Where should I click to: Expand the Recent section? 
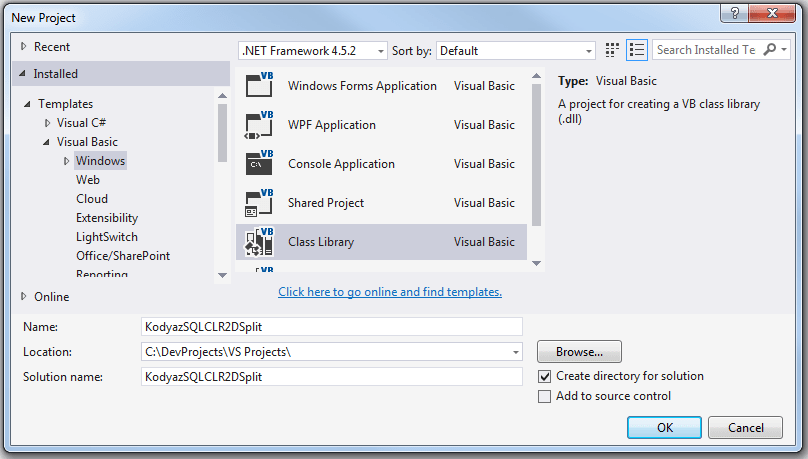click(x=23, y=46)
